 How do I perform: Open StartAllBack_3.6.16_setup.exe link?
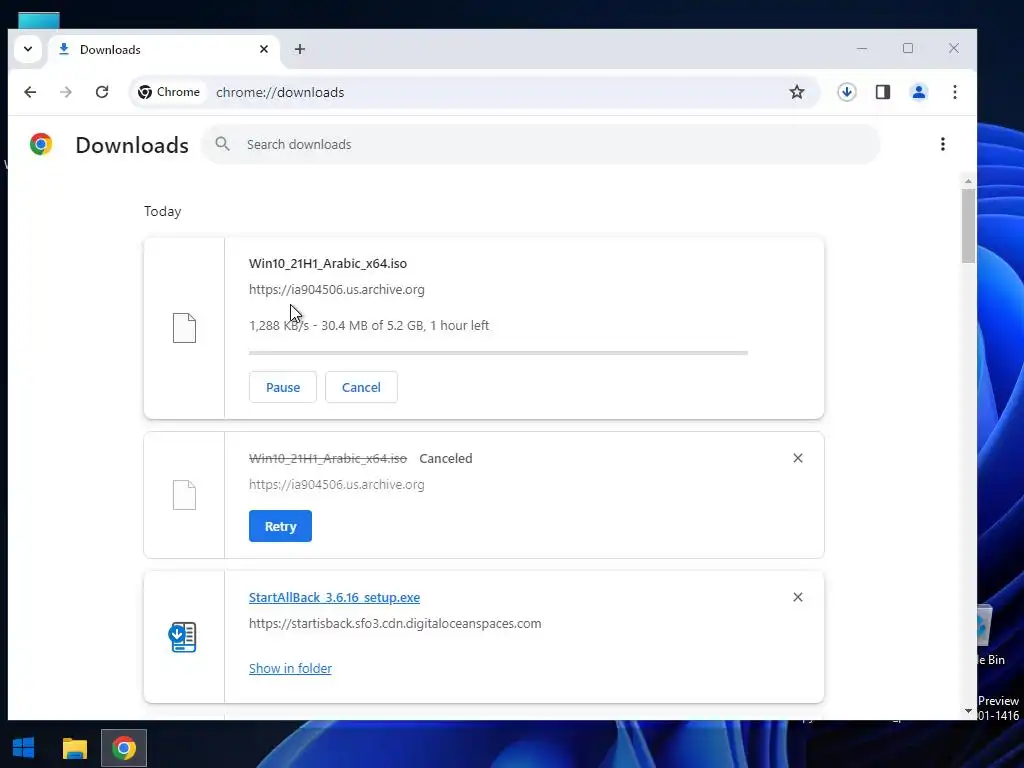pos(334,598)
